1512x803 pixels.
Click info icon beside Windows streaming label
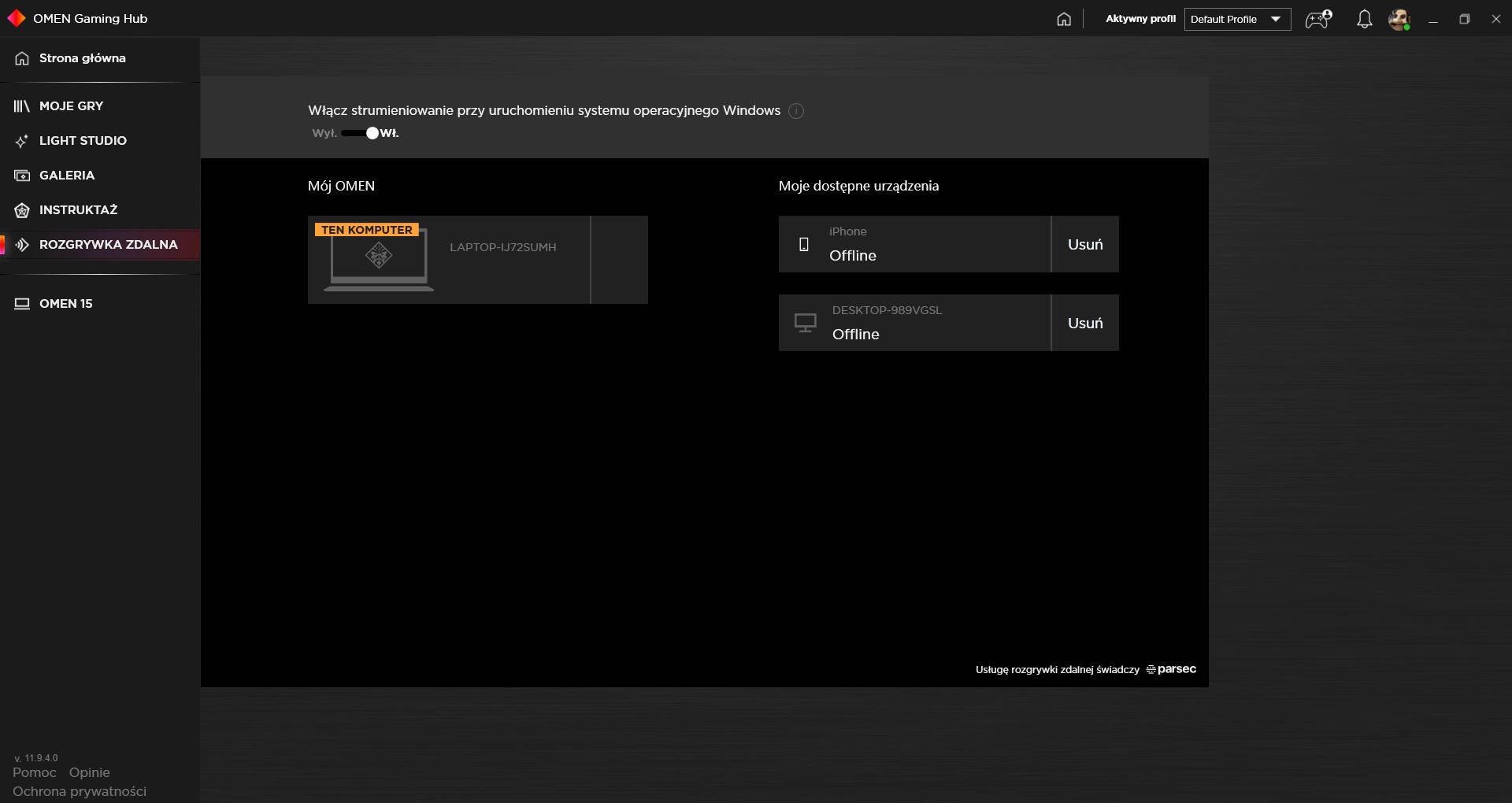click(796, 111)
